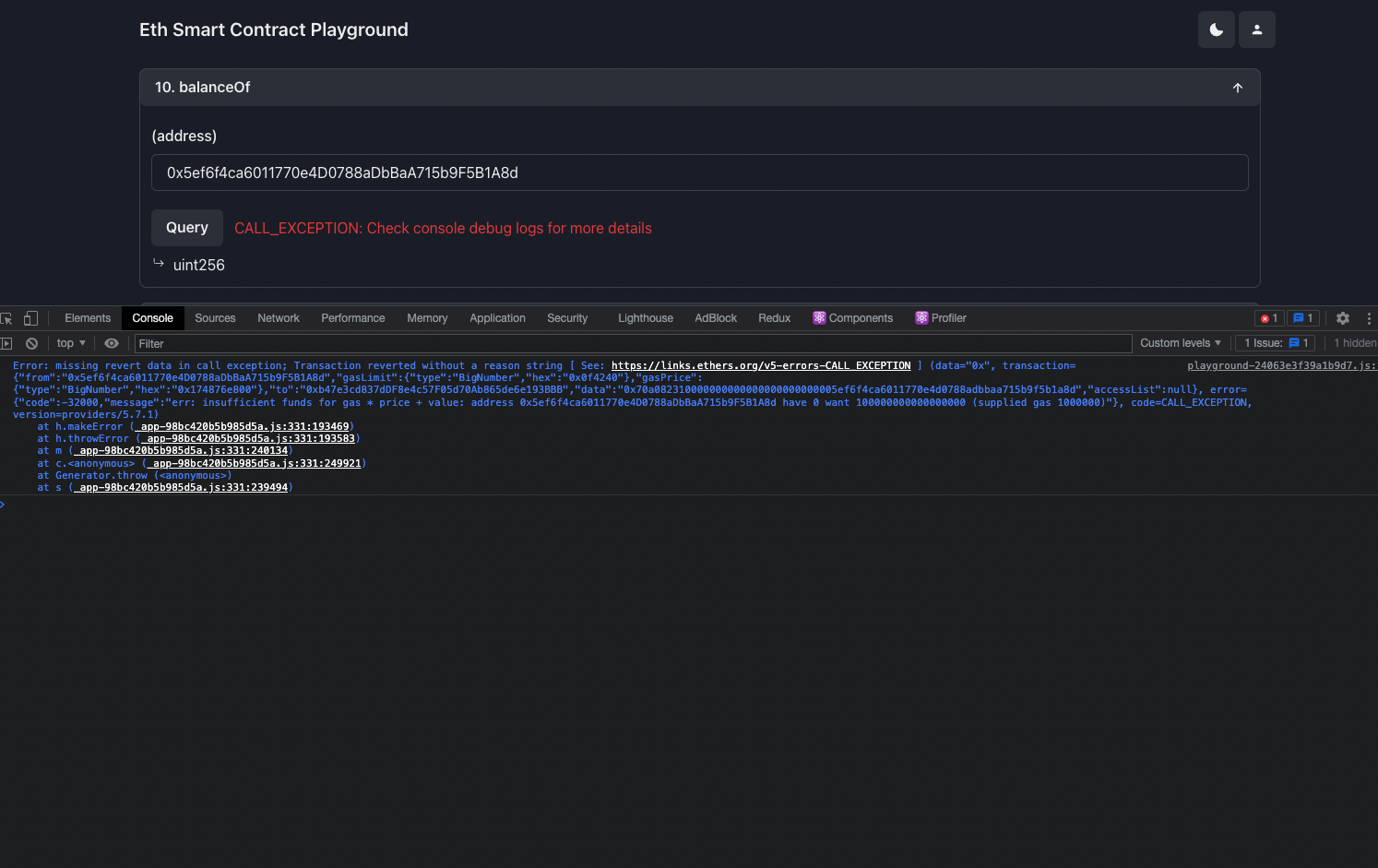The width and height of the screenshot is (1378, 868).
Task: Open the top execution context dropdown
Action: pyautogui.click(x=70, y=342)
